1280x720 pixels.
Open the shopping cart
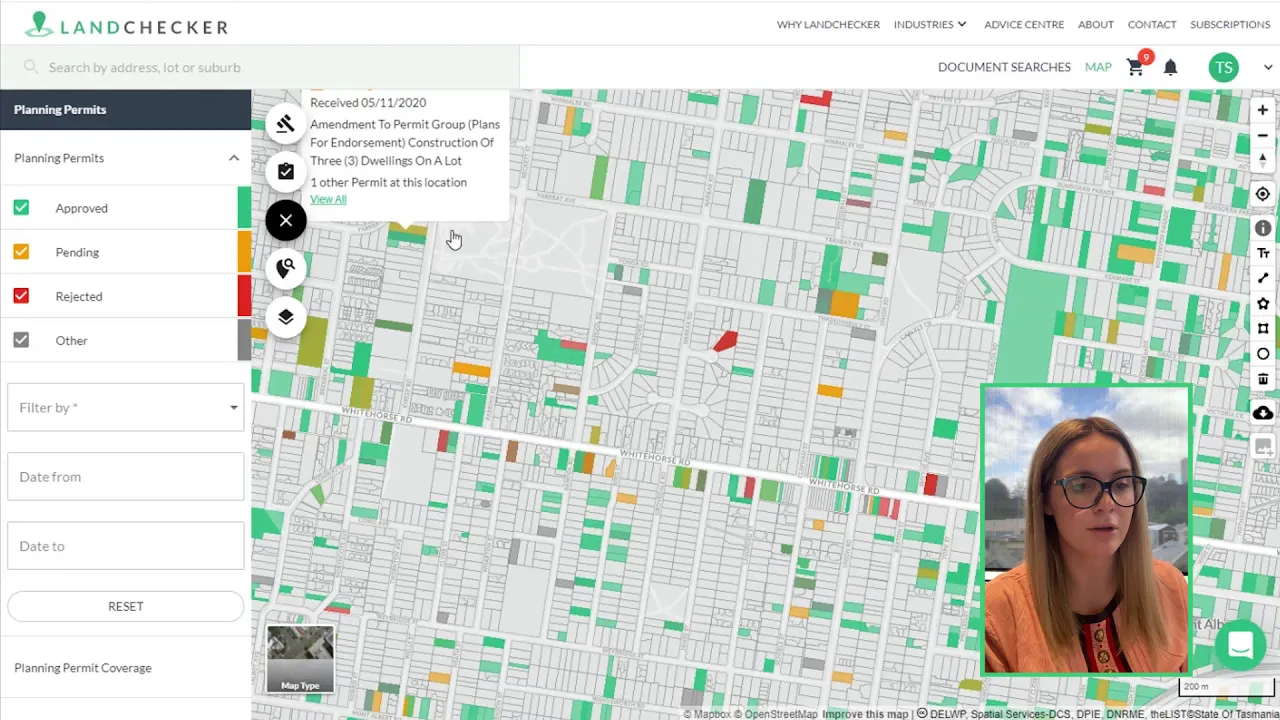1136,67
